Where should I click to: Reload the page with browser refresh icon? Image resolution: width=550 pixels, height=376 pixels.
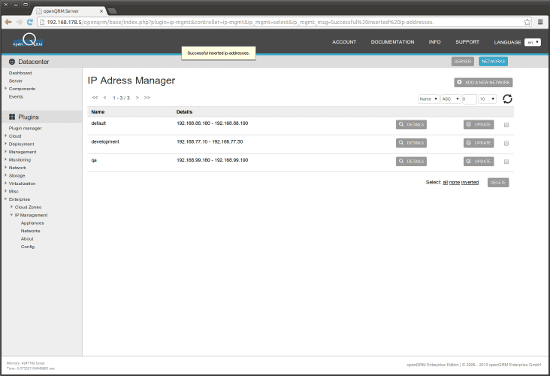click(x=30, y=22)
